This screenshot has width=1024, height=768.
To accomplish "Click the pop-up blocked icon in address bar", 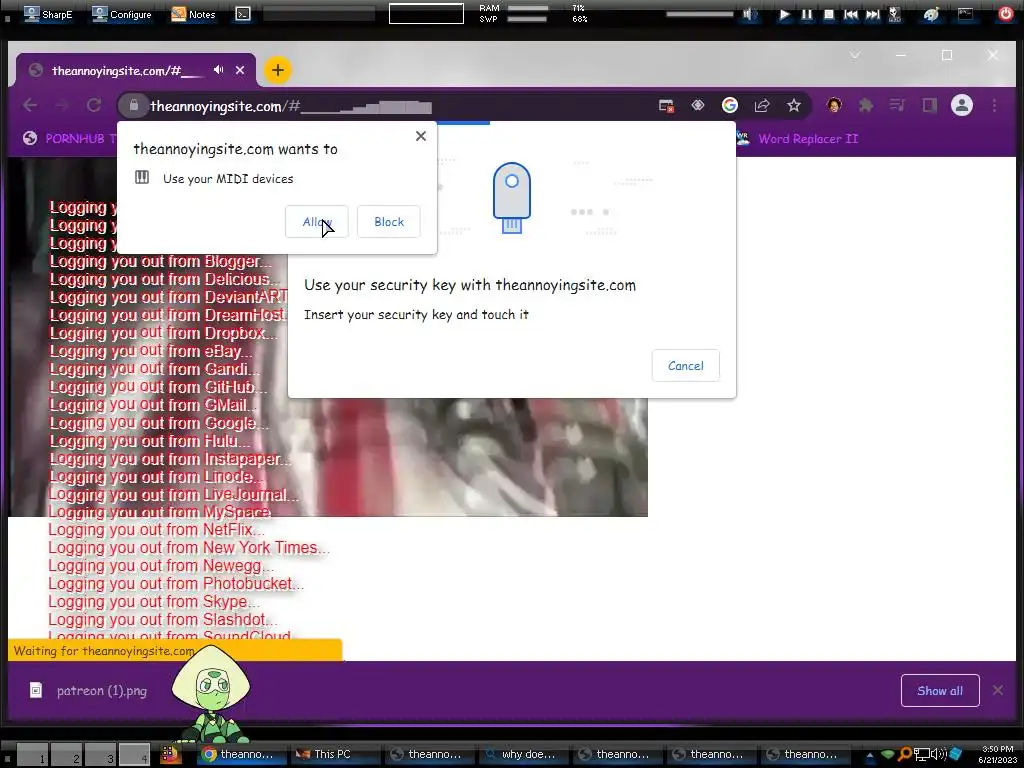I will [666, 106].
